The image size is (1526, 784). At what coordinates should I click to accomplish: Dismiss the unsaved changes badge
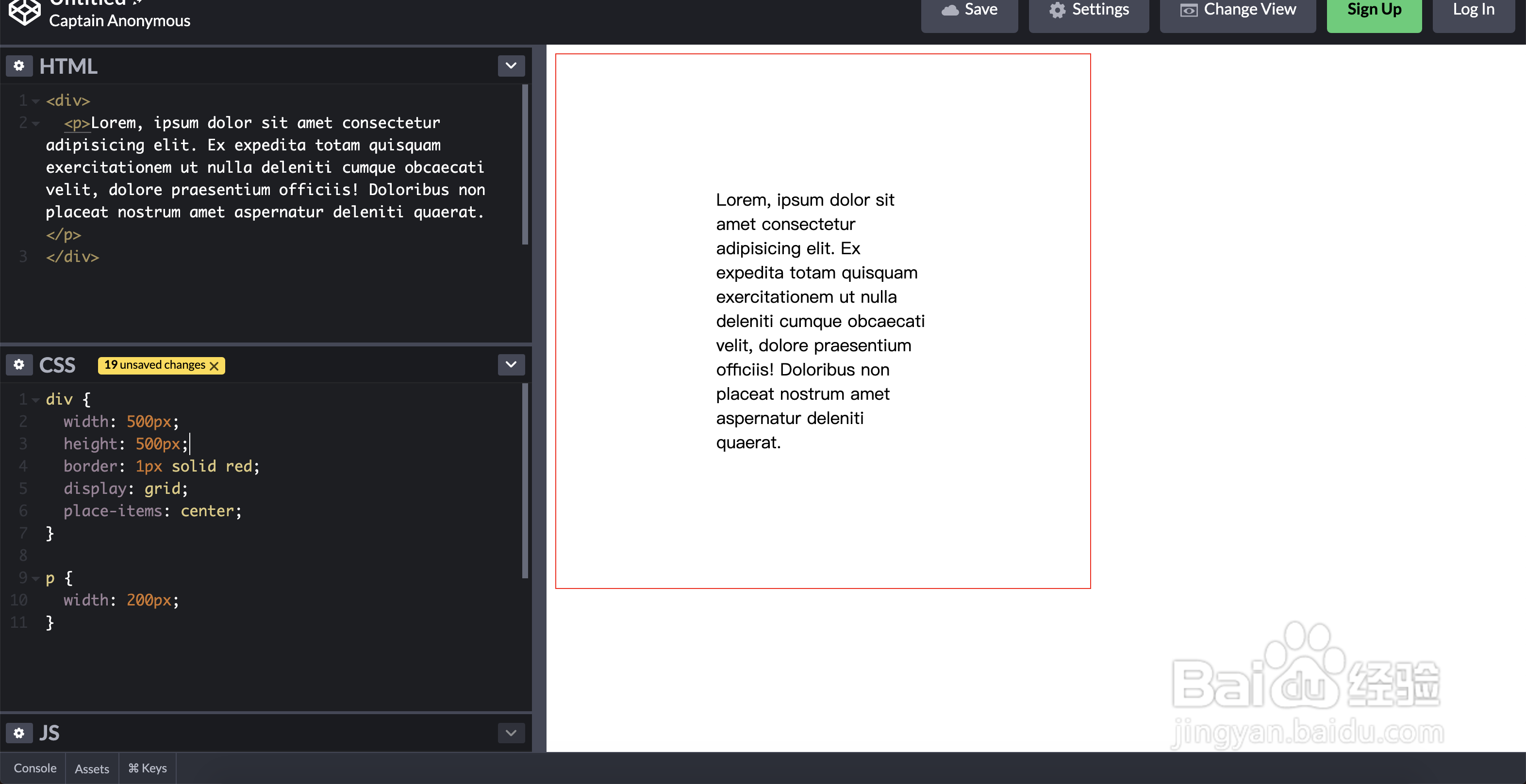215,366
